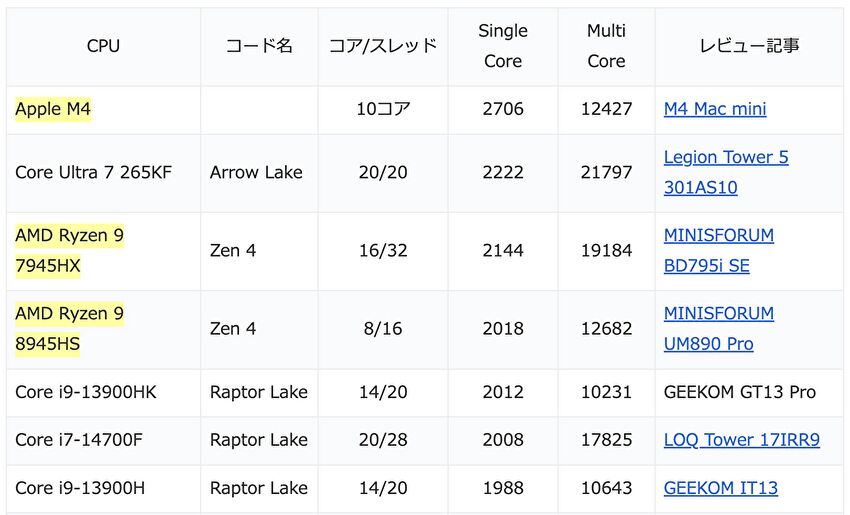Select the コア/スレッド column header
The height and width of the screenshot is (515, 850).
click(x=383, y=46)
